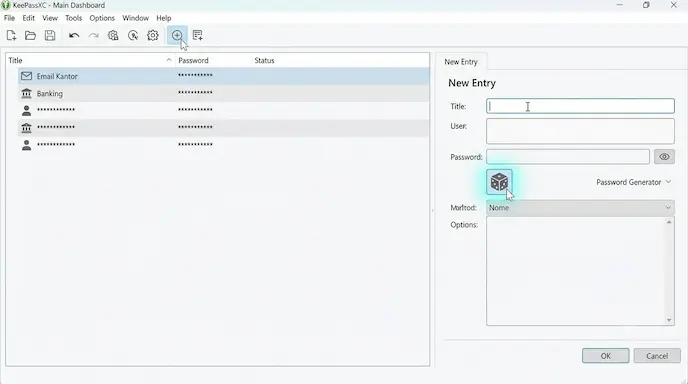Confirm the entry with OK
The image size is (688, 384).
point(606,355)
